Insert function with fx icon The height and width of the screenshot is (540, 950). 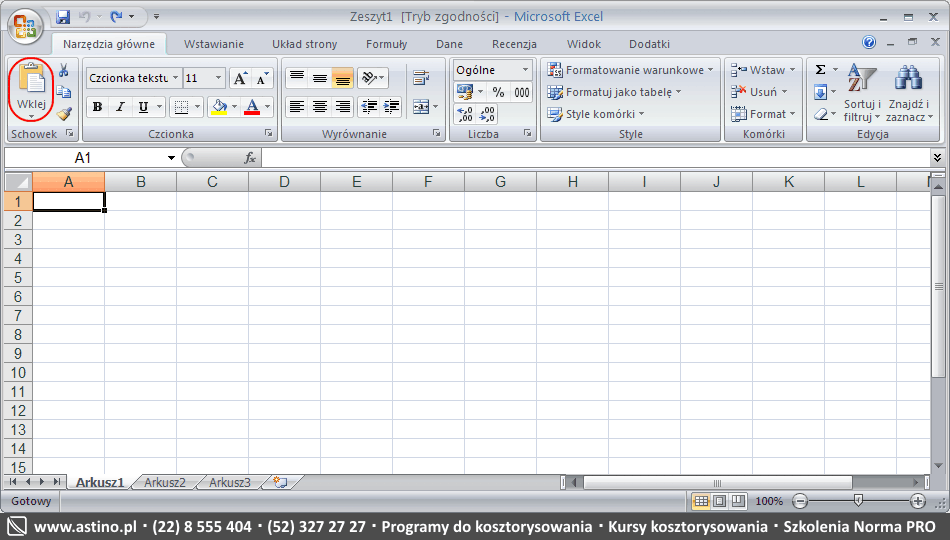(250, 158)
